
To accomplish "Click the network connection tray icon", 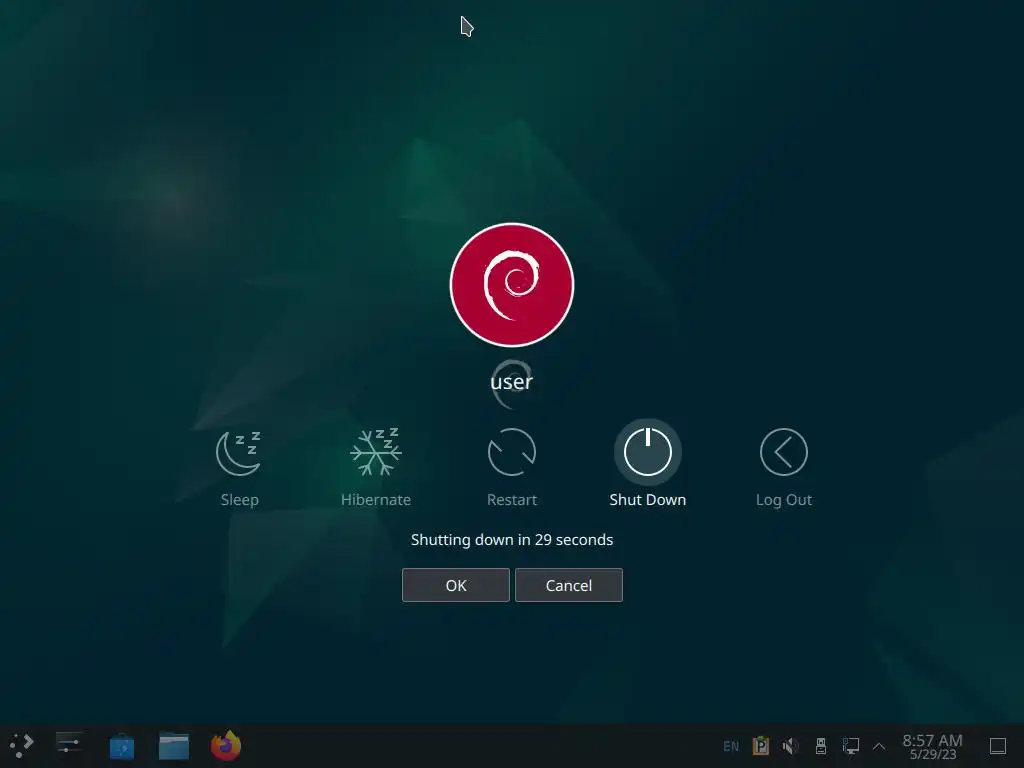I will 851,746.
